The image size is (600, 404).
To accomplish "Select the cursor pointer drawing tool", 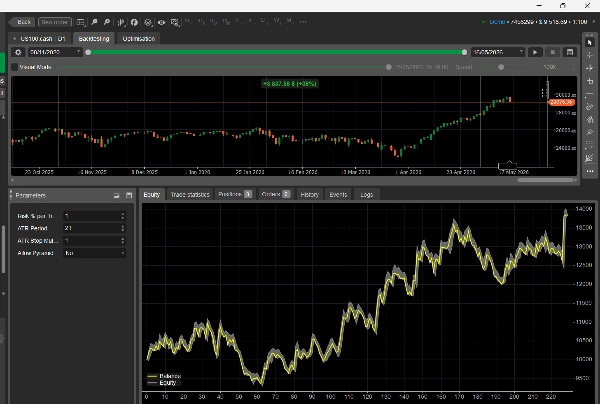I will point(590,42).
